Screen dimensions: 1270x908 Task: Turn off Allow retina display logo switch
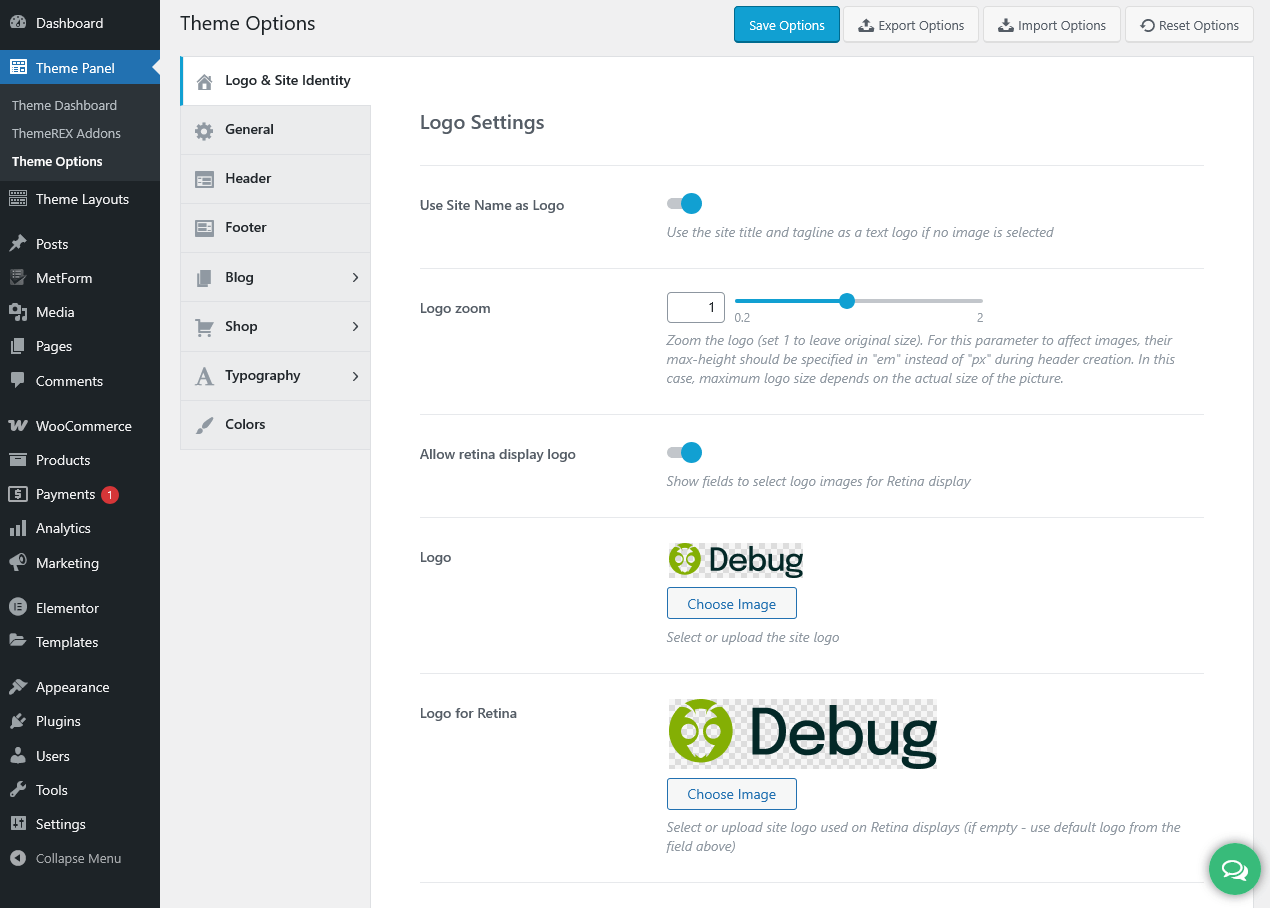[685, 453]
